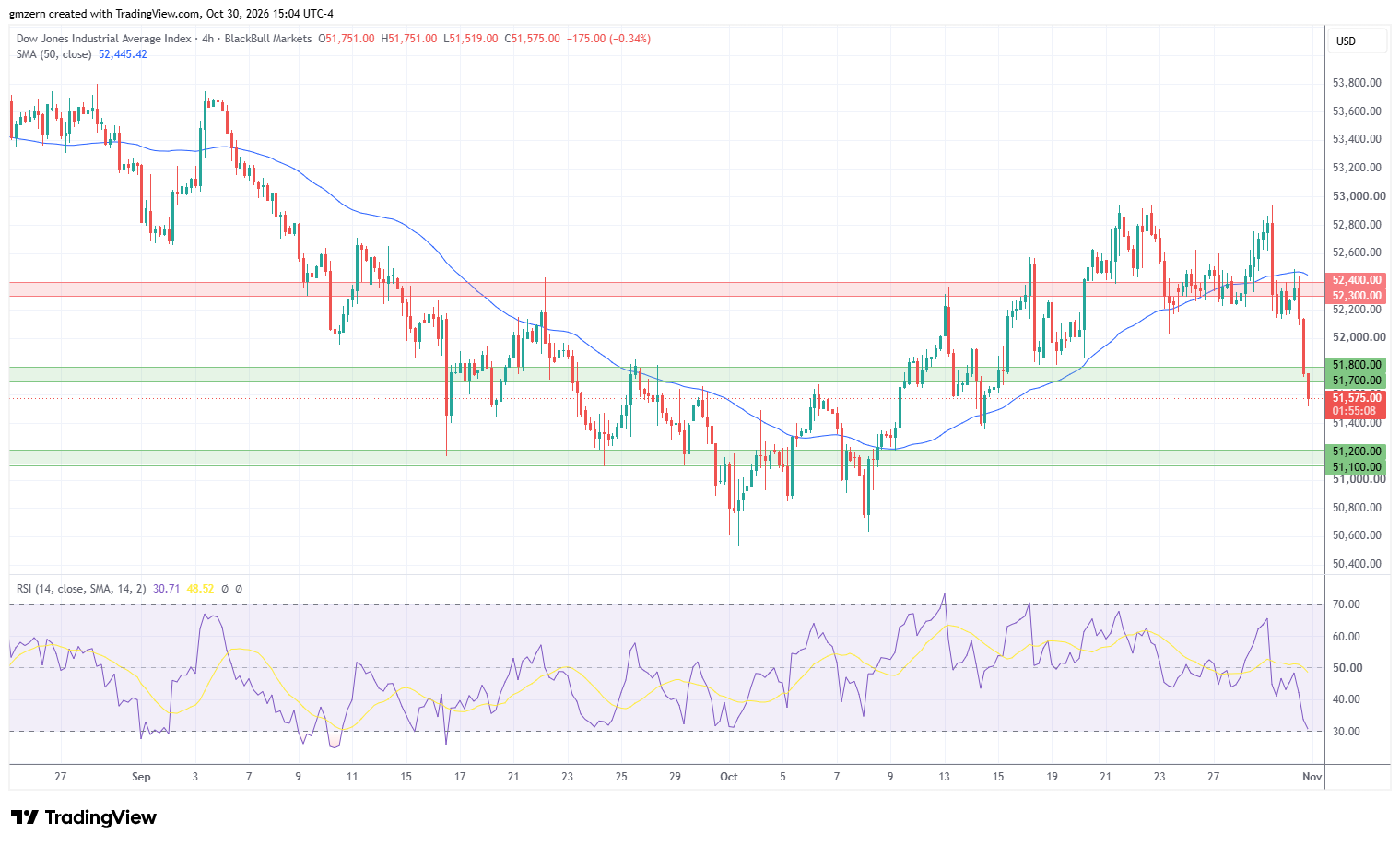The width and height of the screenshot is (1400, 845).
Task: Click 53,800.00 on the price axis
Action: tap(1357, 83)
